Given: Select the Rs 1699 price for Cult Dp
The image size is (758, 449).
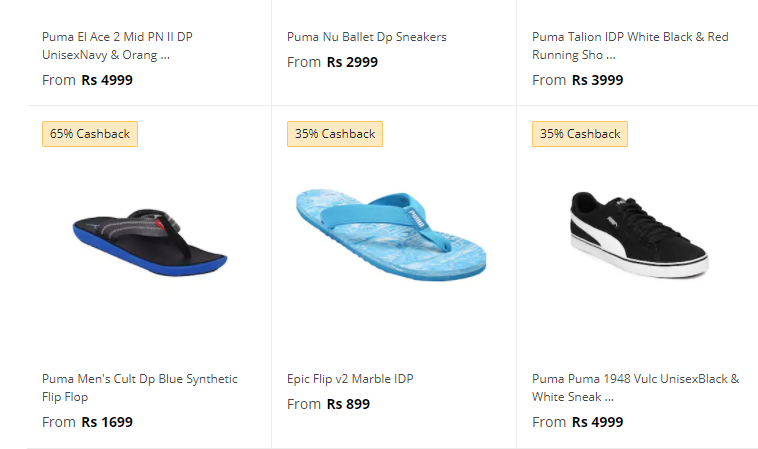Looking at the screenshot, I should [x=107, y=422].
